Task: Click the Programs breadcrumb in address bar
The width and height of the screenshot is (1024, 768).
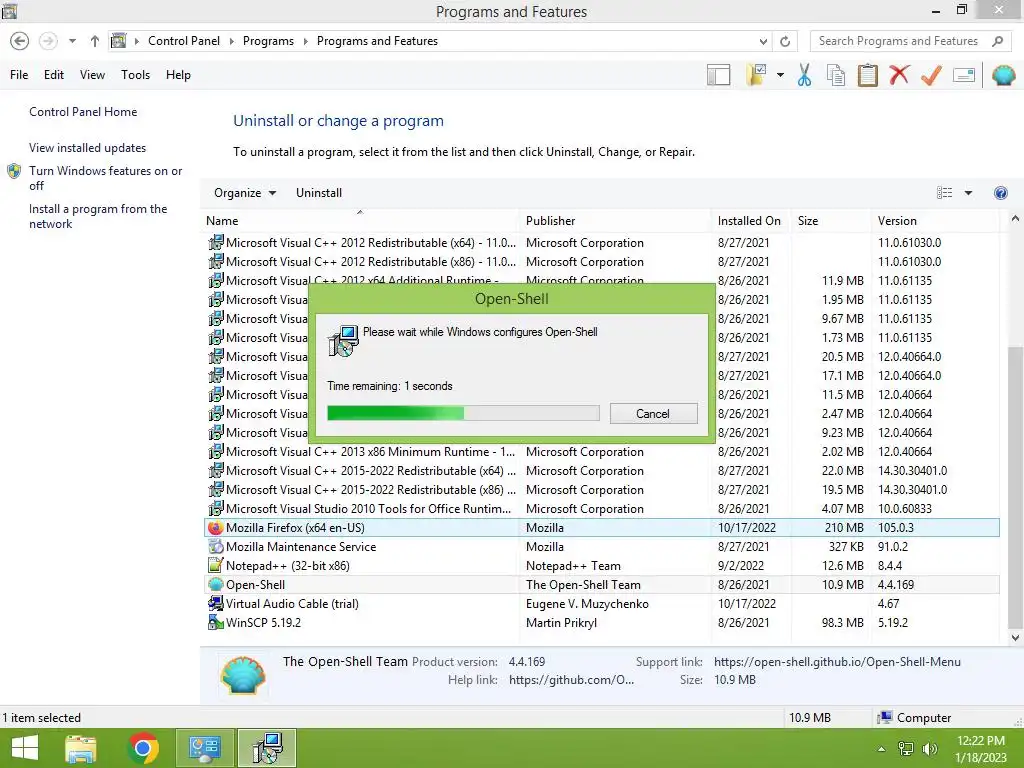Action: pyautogui.click(x=268, y=41)
